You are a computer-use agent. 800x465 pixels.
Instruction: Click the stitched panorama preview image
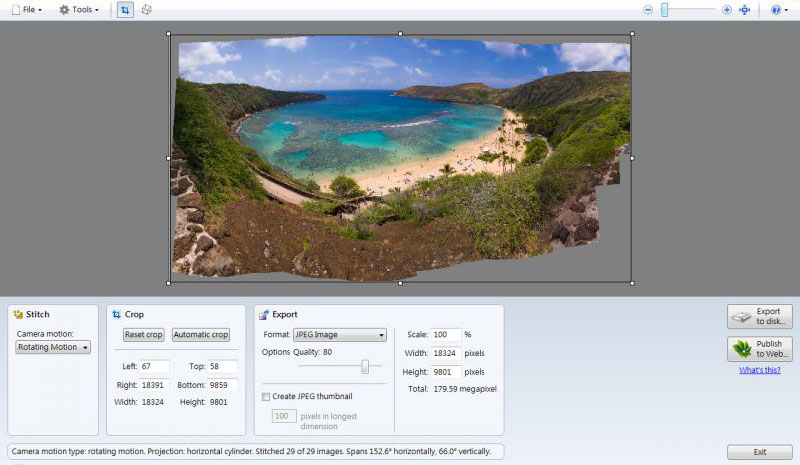(401, 158)
